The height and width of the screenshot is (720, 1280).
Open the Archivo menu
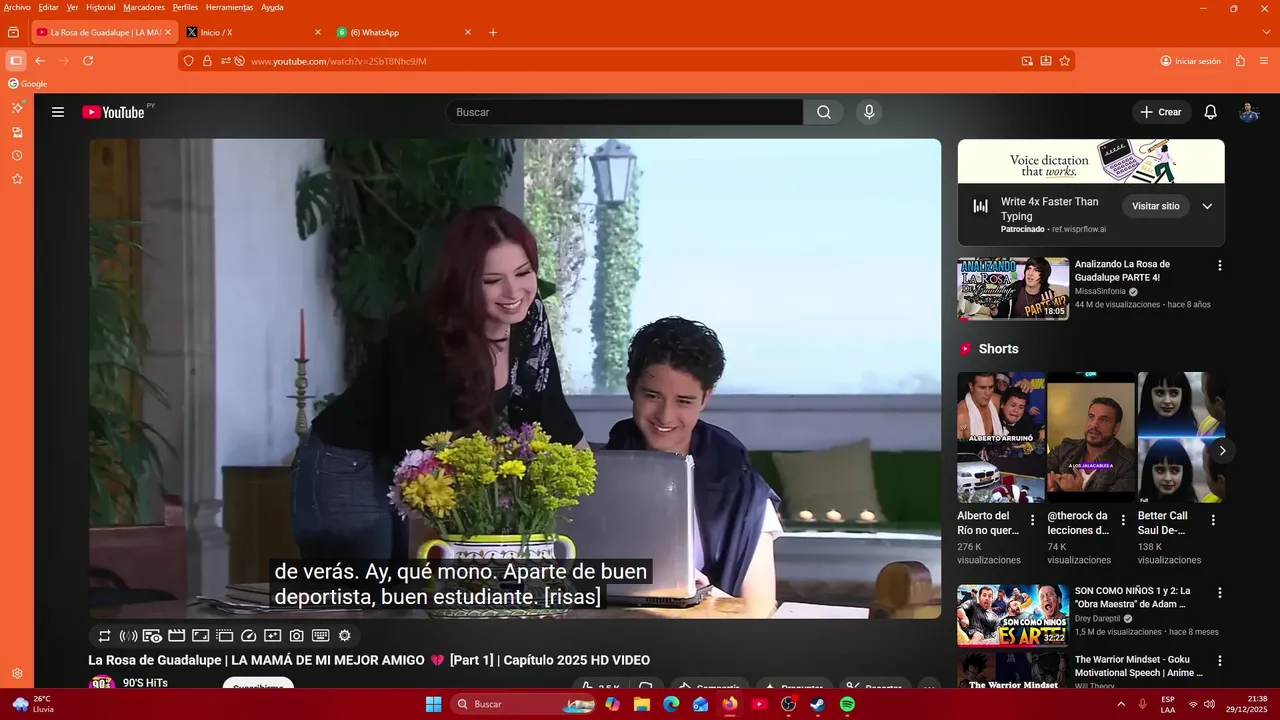tap(17, 7)
